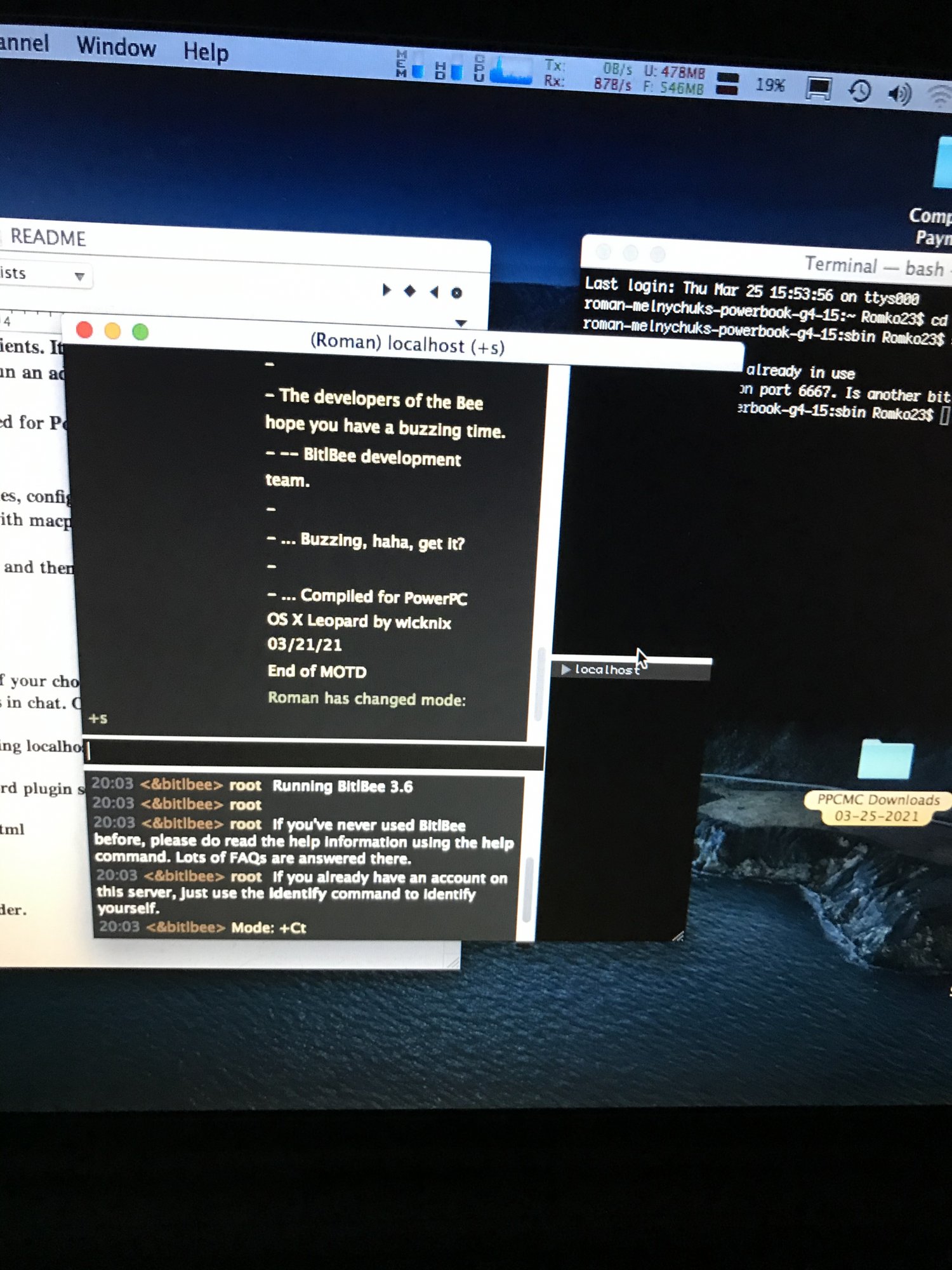Open the Tx/Rx network monitor

588,75
